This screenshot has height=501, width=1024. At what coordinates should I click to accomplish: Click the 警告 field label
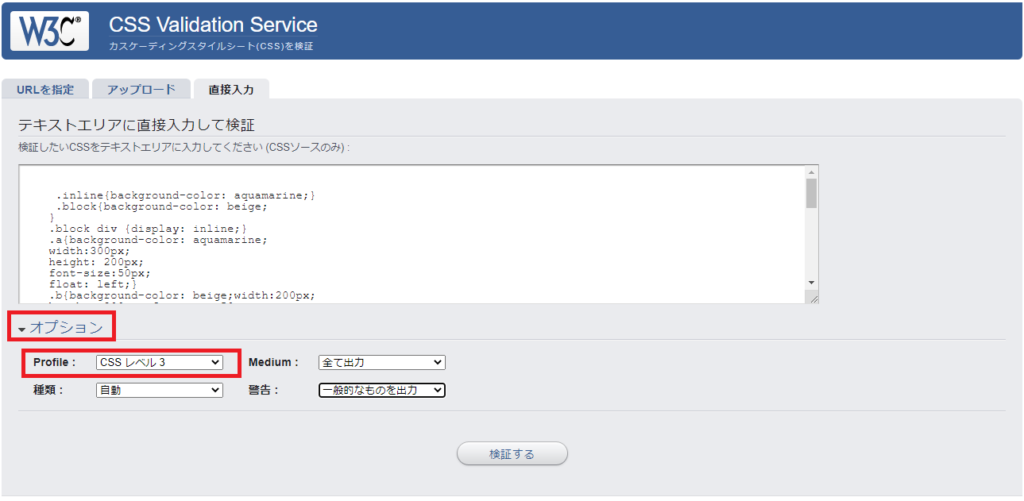coord(263,390)
